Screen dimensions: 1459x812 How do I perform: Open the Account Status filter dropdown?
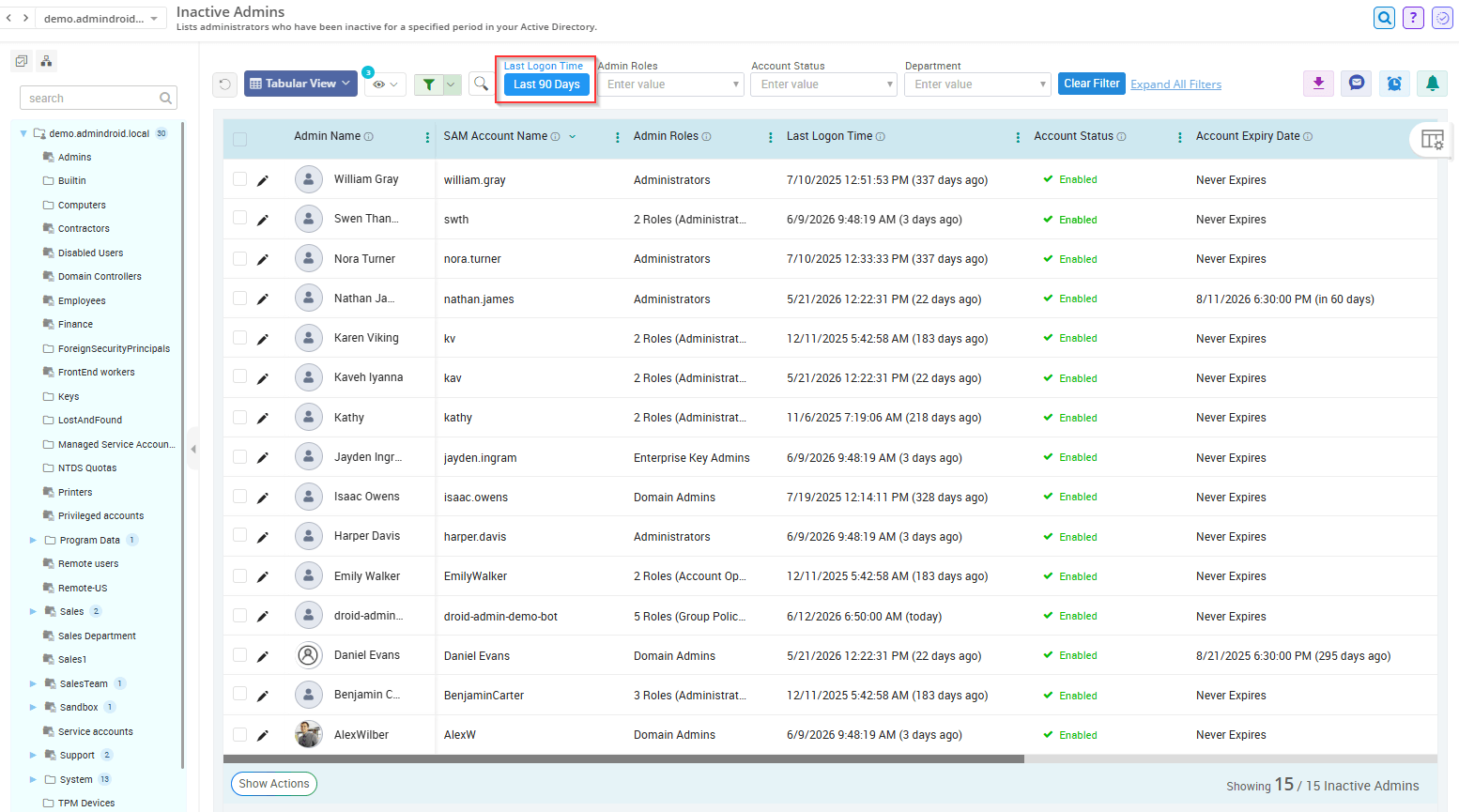pos(824,84)
